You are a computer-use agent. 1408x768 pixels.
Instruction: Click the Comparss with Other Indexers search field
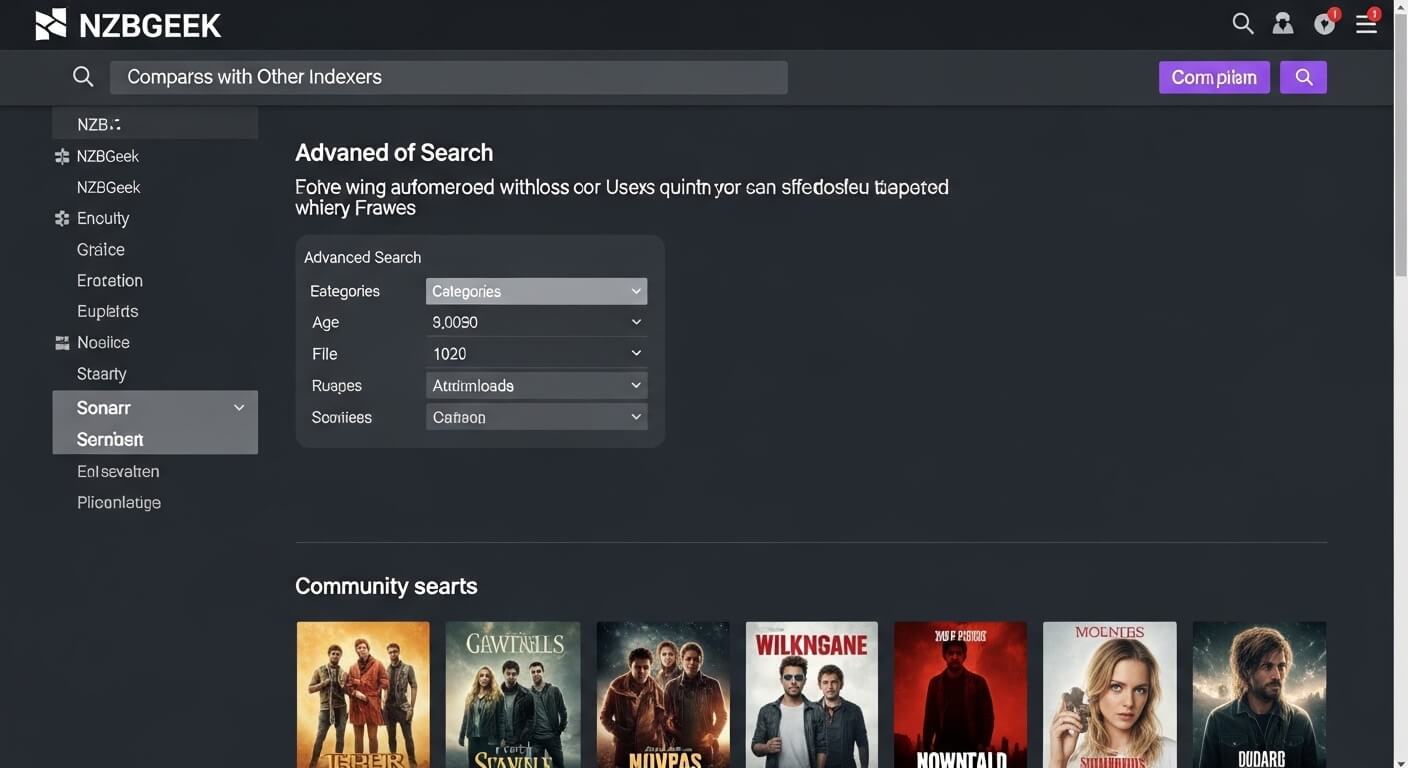[448, 77]
